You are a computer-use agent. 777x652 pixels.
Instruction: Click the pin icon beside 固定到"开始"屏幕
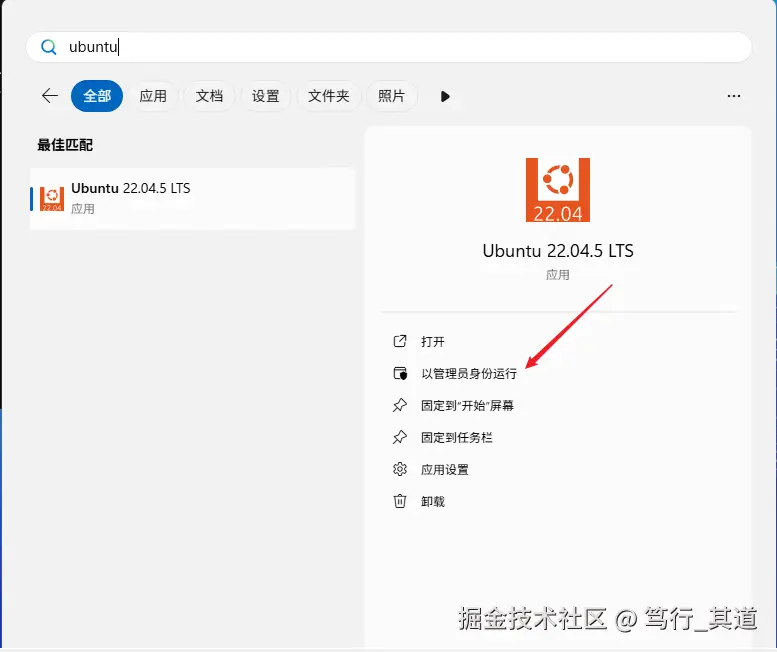[x=400, y=405]
